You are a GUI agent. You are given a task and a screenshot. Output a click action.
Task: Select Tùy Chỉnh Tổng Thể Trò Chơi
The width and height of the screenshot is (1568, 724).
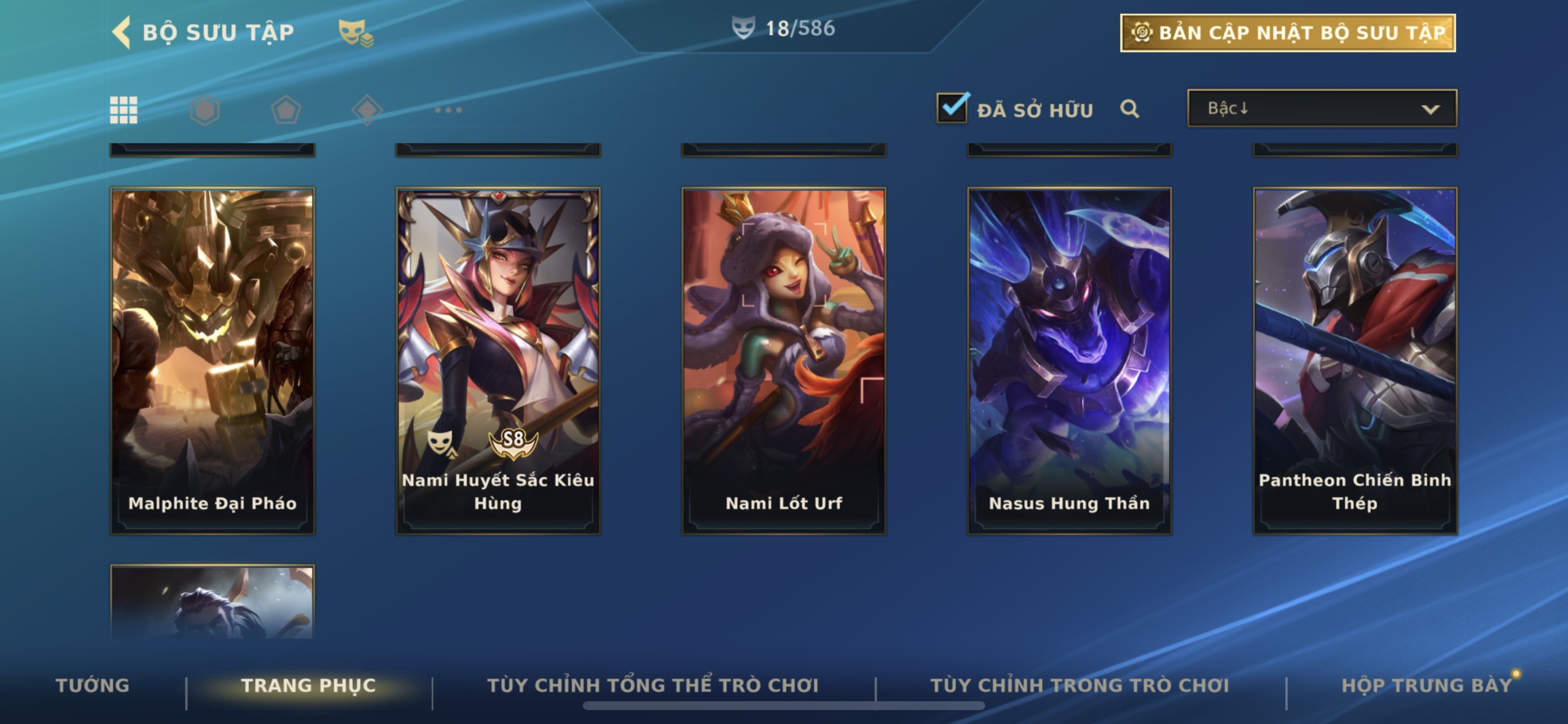coord(653,685)
